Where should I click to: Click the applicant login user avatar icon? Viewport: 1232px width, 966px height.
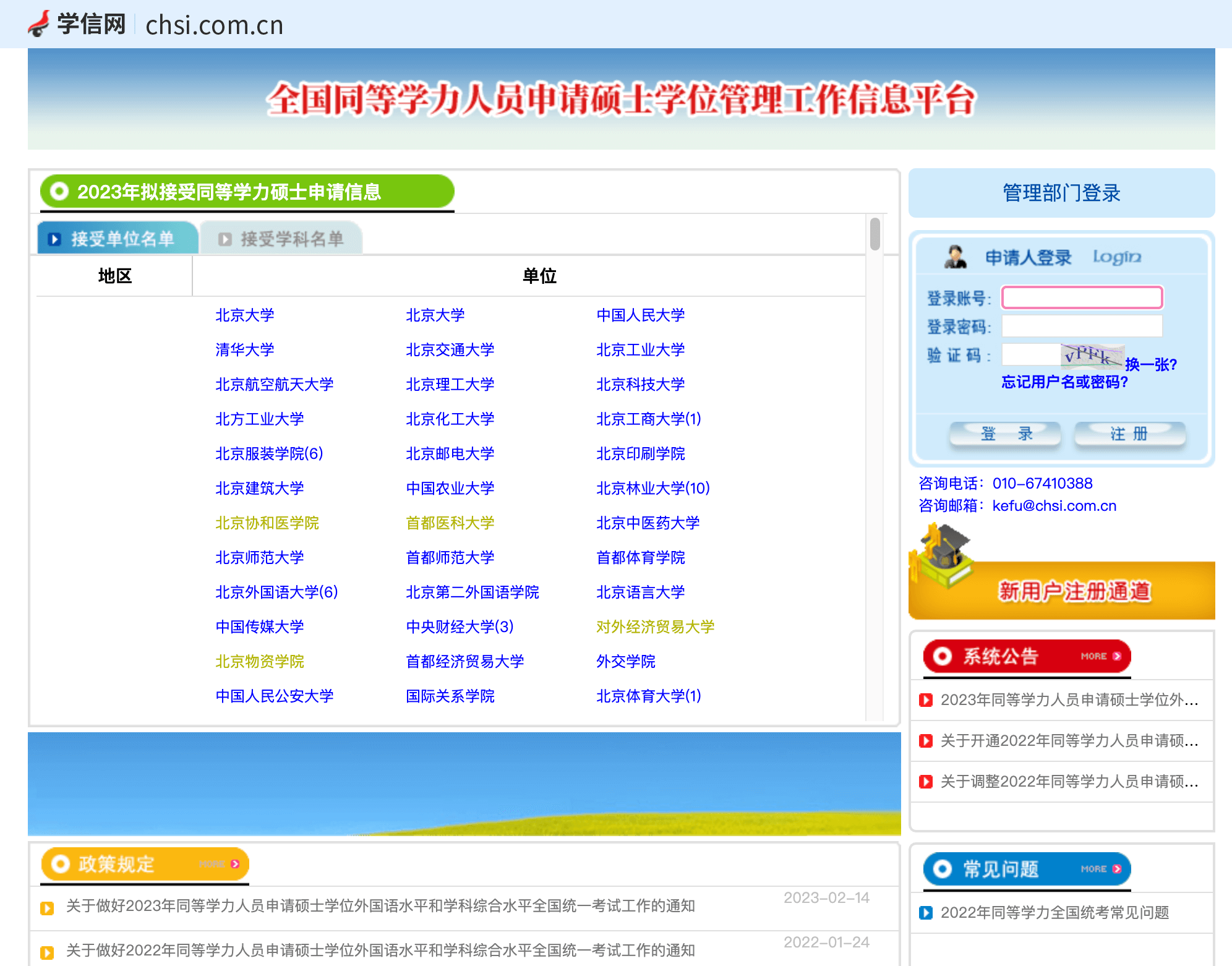click(956, 257)
